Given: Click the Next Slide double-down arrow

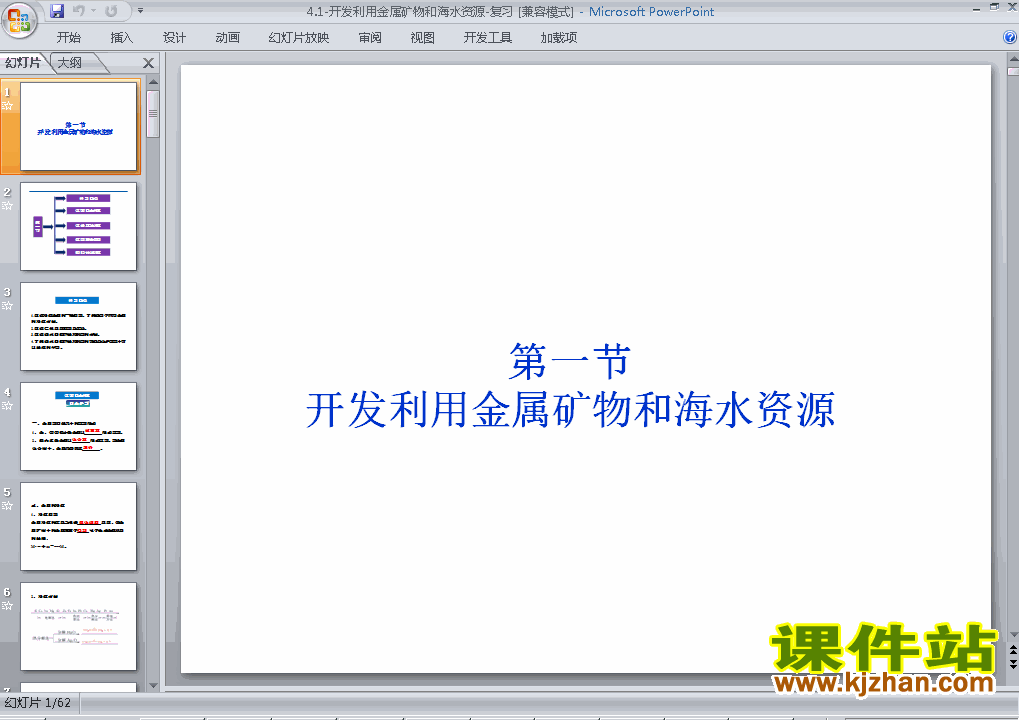Looking at the screenshot, I should pos(1013,663).
